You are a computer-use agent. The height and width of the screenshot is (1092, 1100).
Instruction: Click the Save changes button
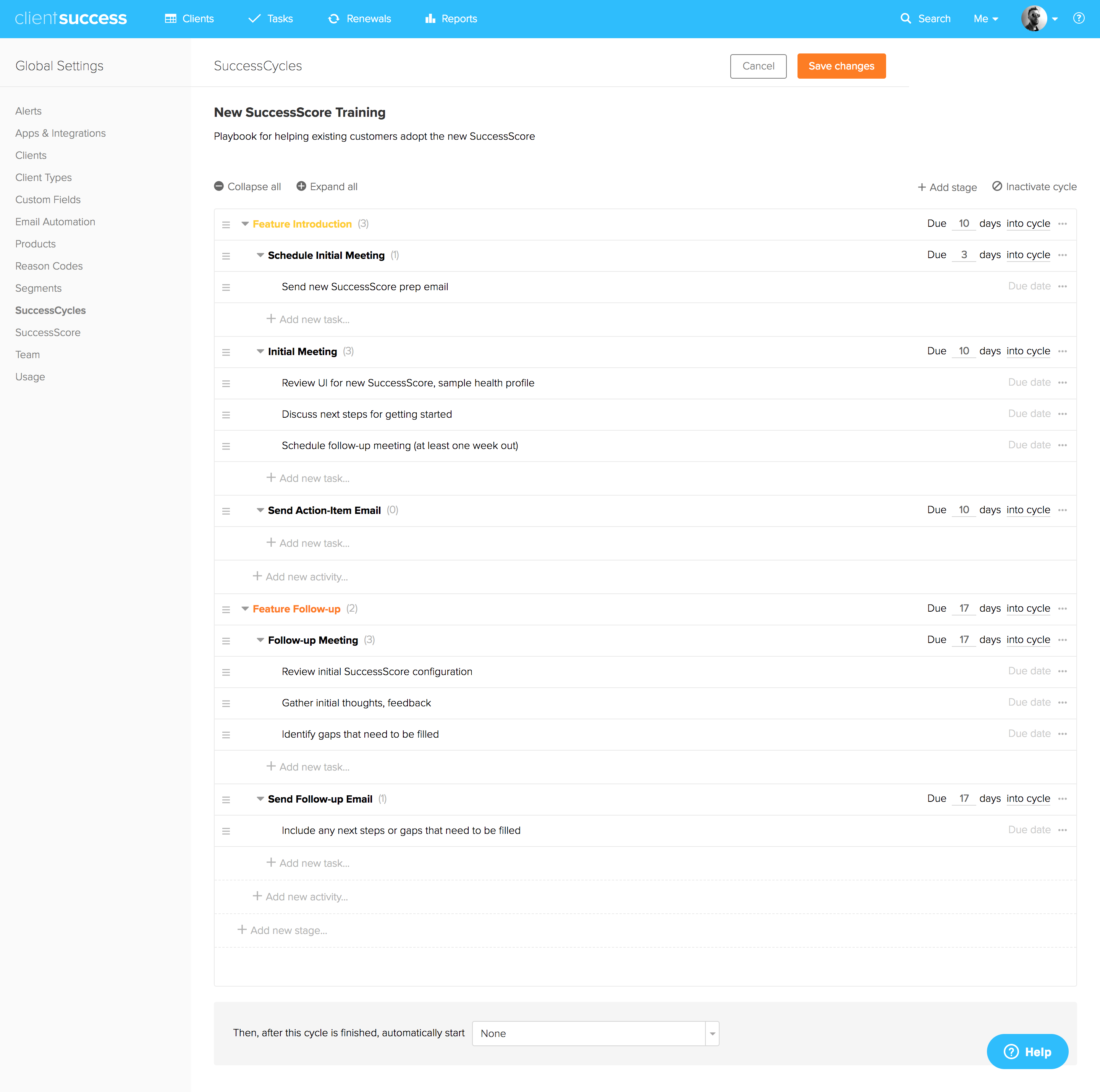click(x=841, y=66)
